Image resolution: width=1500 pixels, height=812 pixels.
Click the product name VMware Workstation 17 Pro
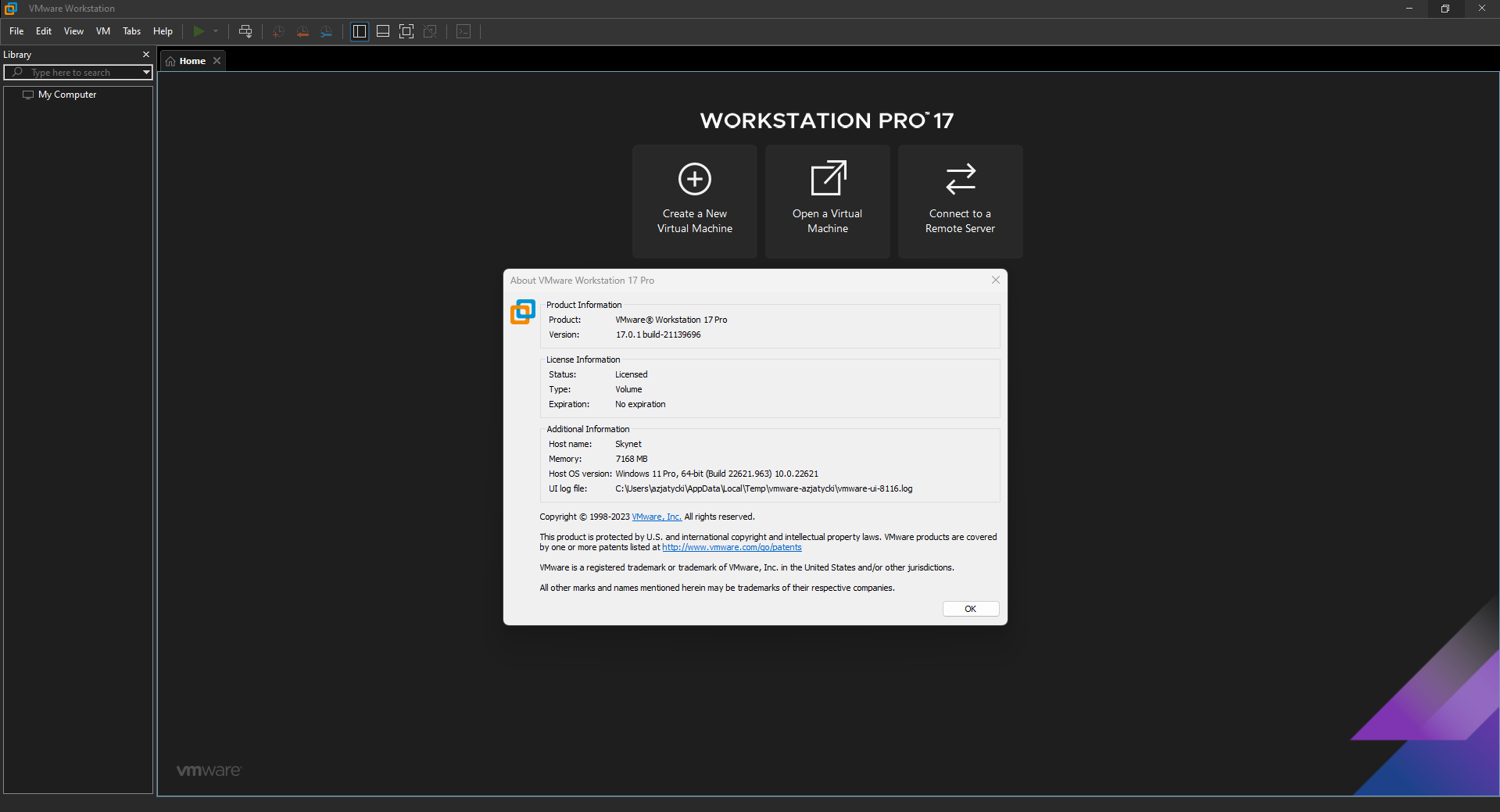tap(671, 320)
